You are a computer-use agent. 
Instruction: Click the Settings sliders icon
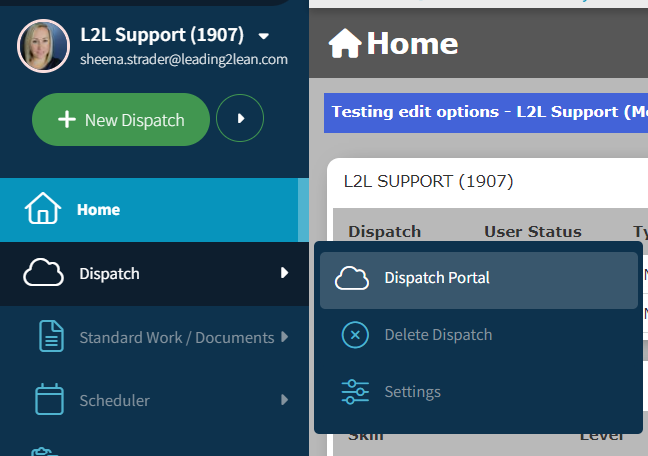354,392
